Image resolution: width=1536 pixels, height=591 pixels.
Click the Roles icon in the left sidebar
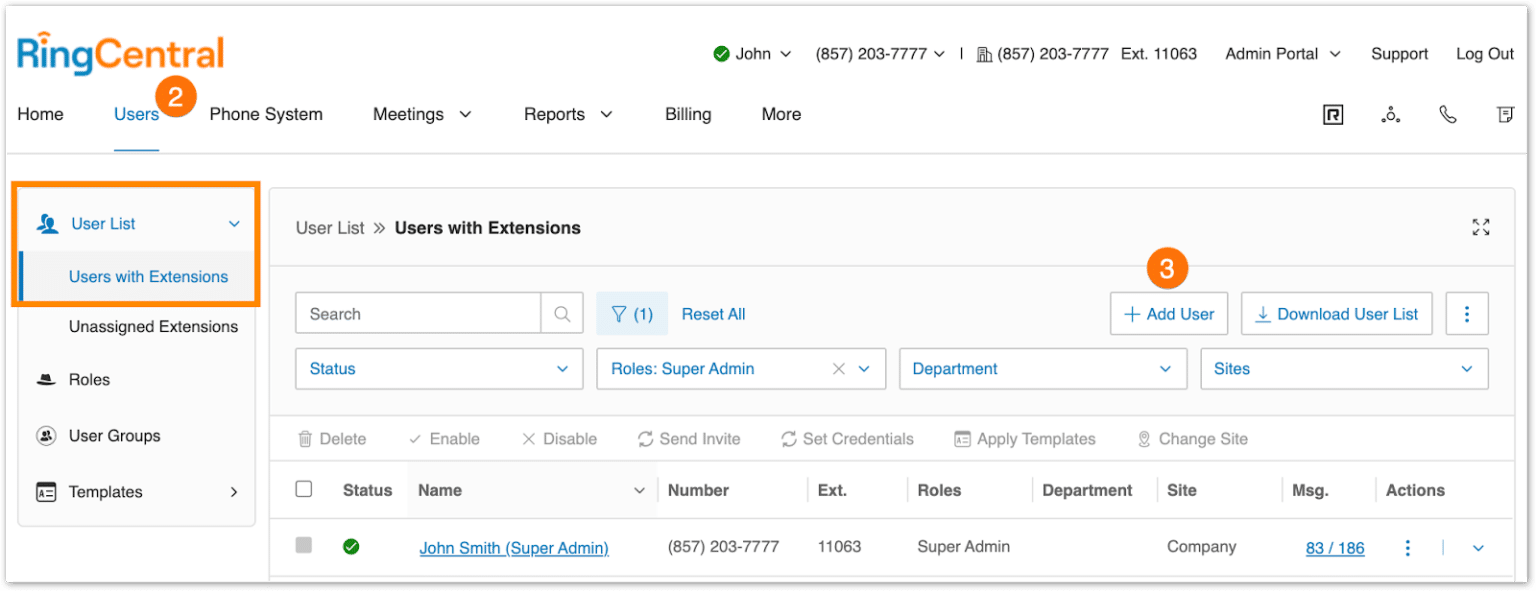pyautogui.click(x=45, y=379)
